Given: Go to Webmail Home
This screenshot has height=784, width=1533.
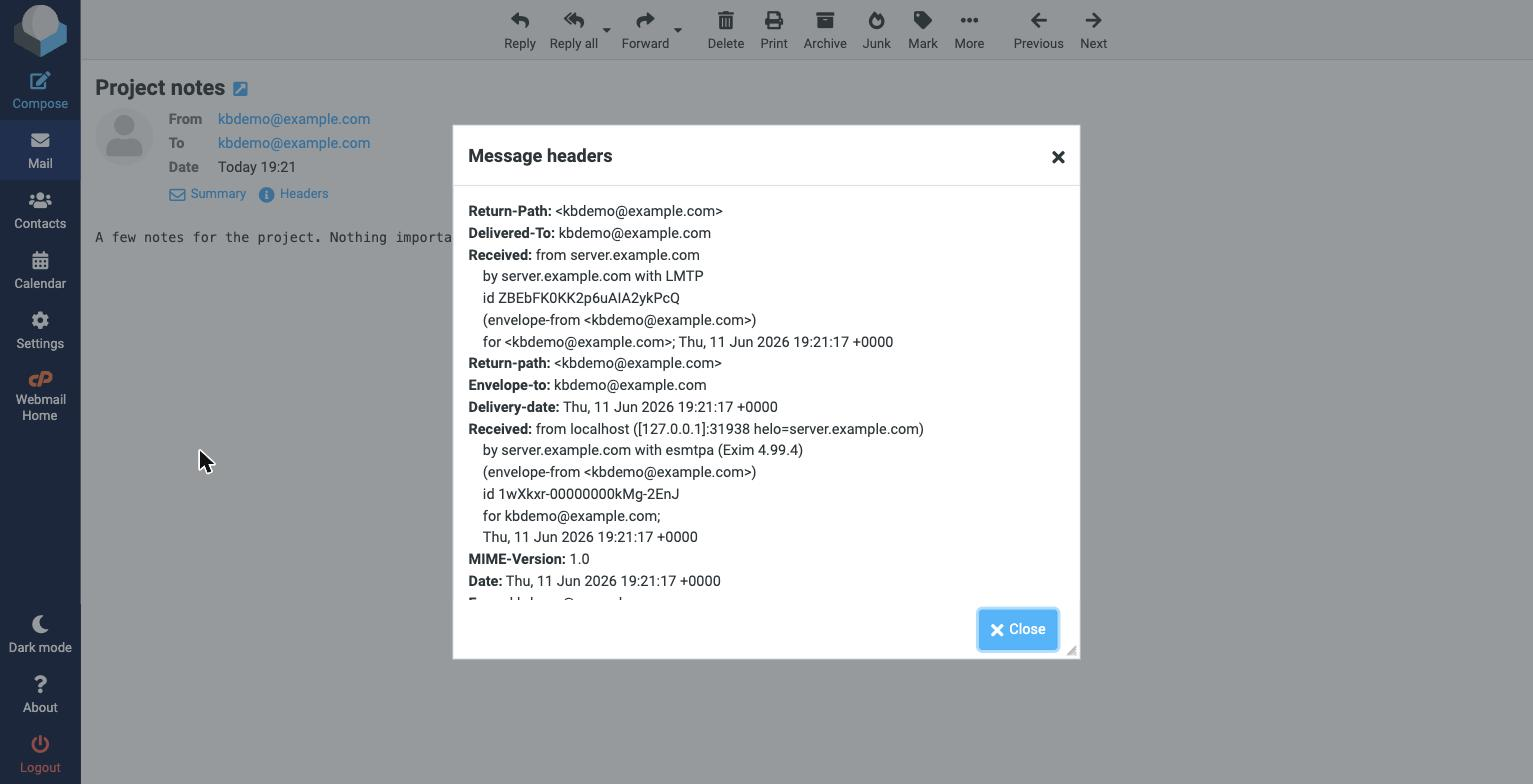Looking at the screenshot, I should (40, 396).
